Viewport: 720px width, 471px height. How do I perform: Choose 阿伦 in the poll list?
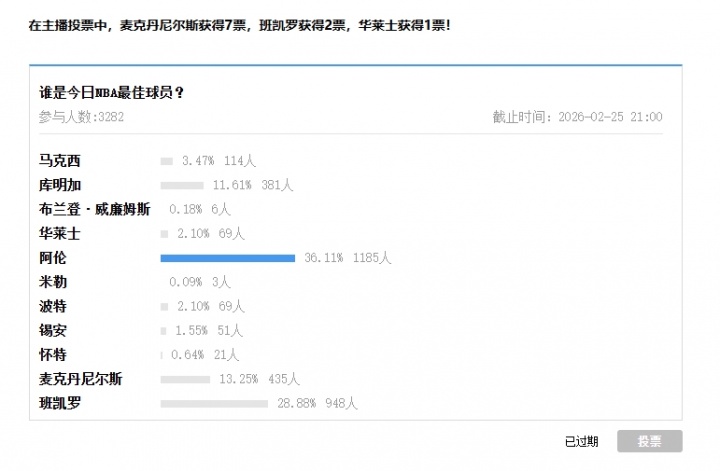52,258
